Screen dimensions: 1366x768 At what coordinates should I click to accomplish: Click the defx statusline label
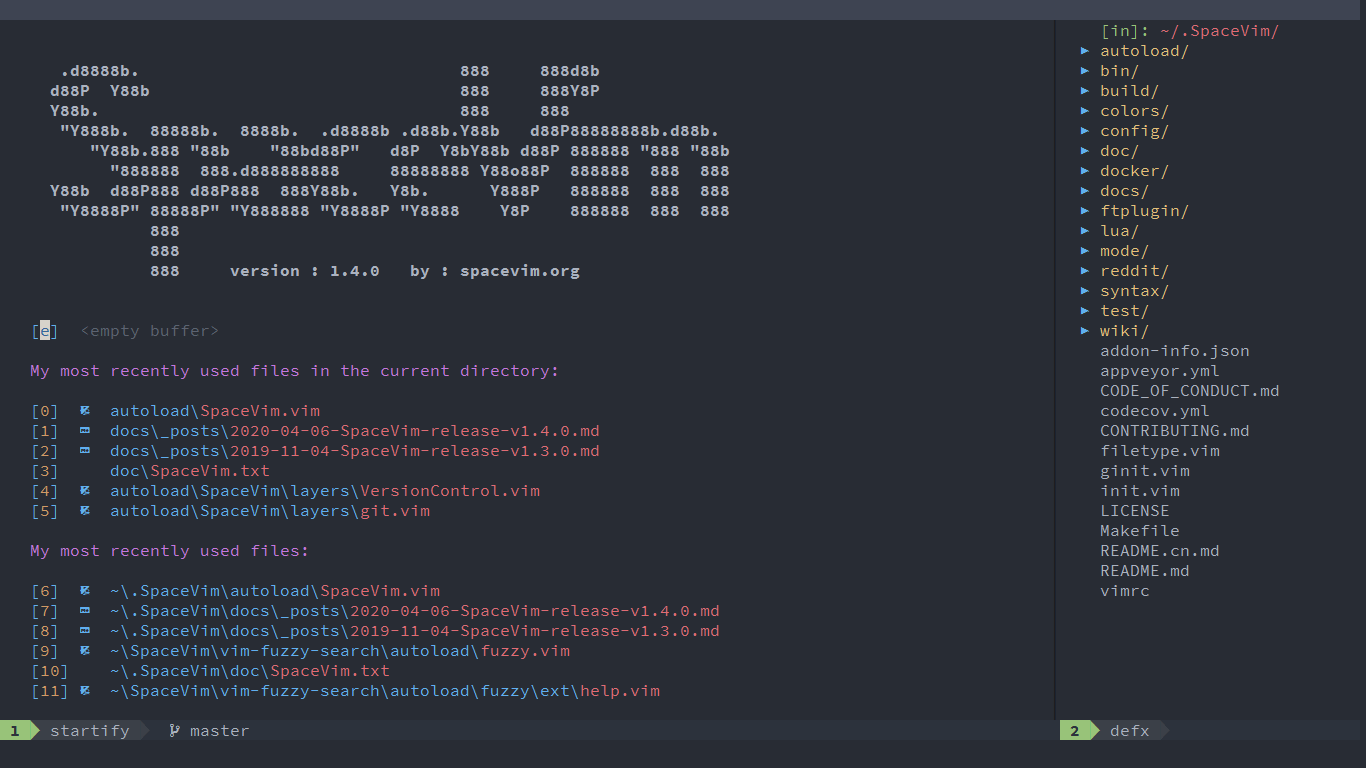1129,730
